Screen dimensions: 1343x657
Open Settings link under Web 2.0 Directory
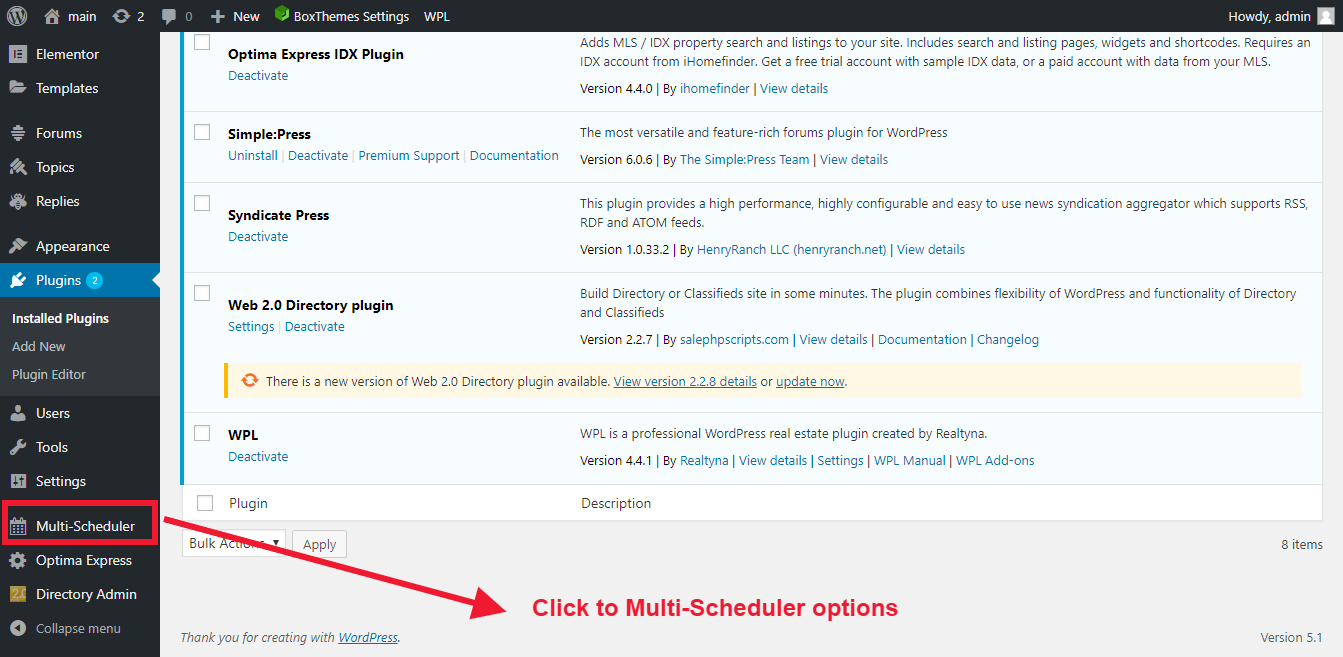pyautogui.click(x=251, y=326)
